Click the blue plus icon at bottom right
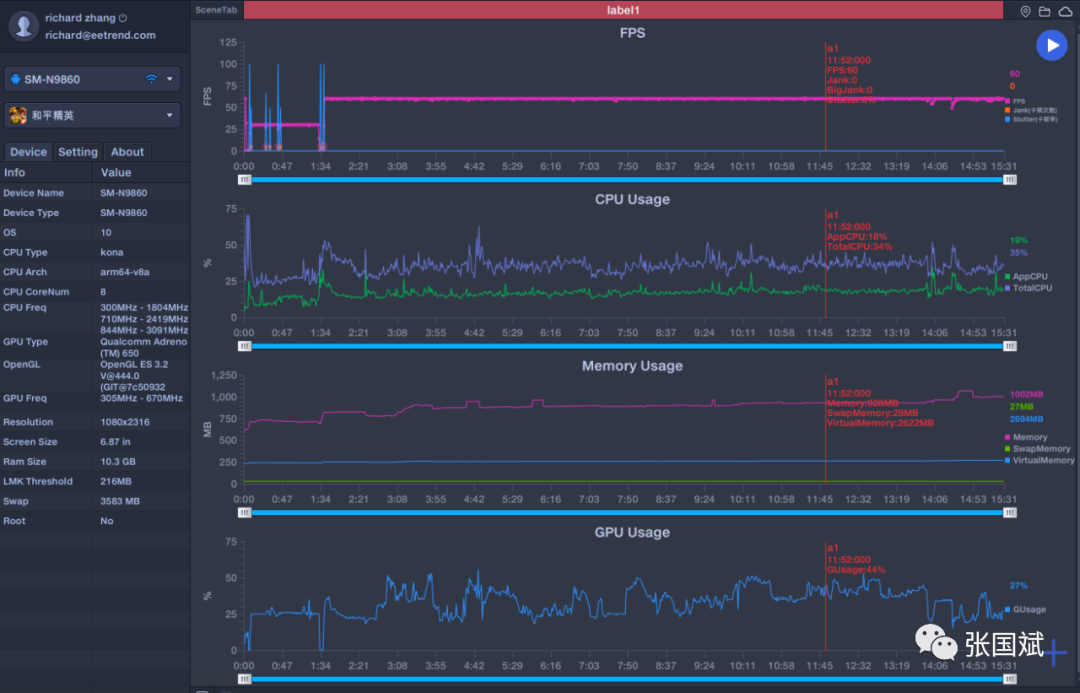Viewport: 1080px width, 693px height. tap(1057, 652)
